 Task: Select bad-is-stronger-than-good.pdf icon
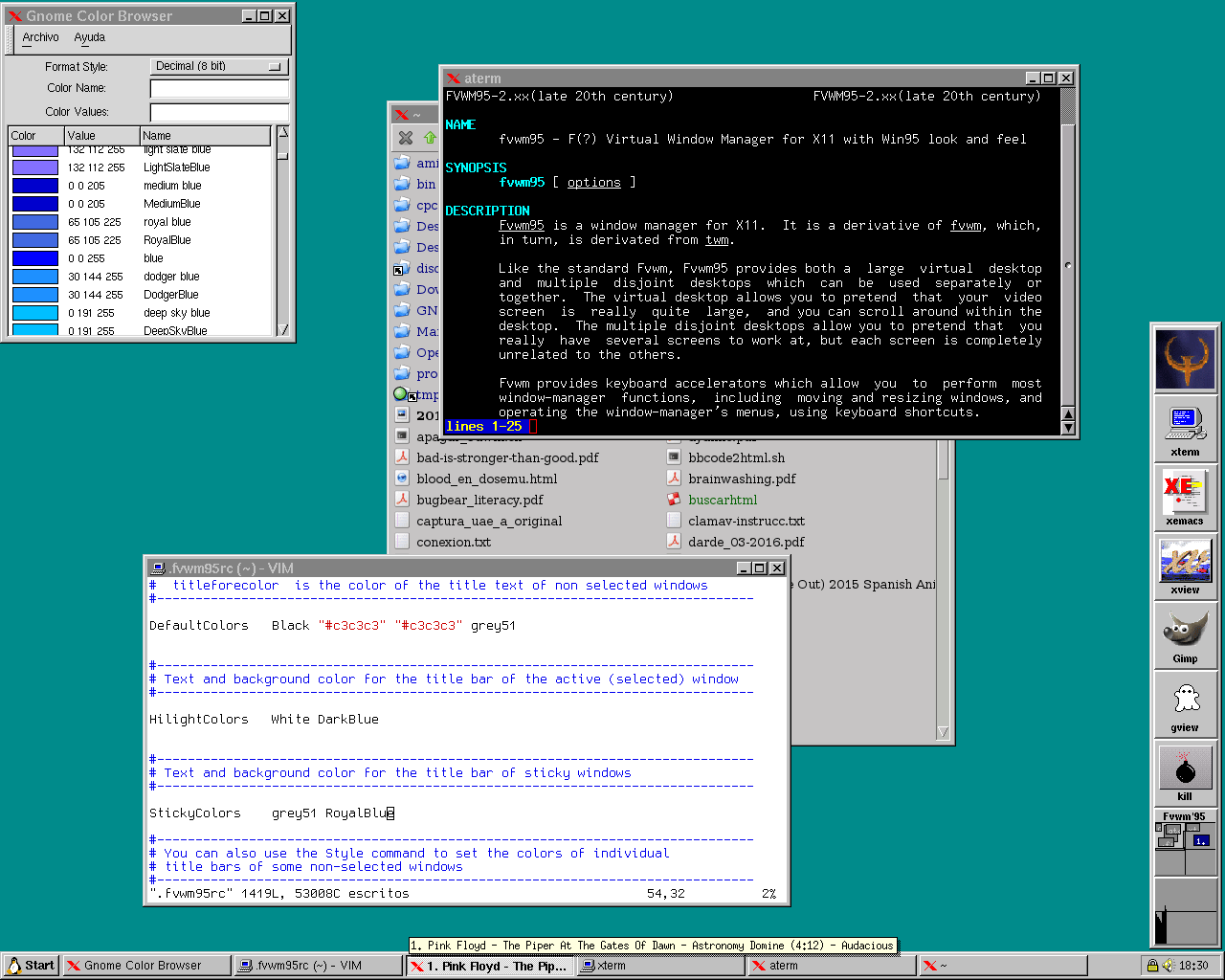coord(403,457)
